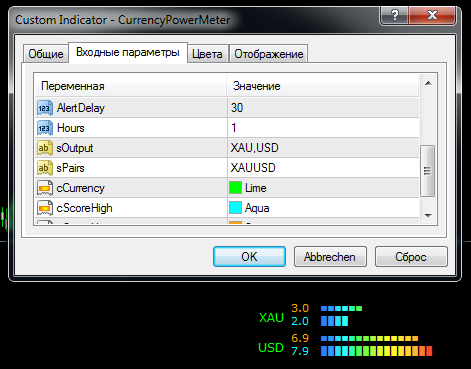Click the XAU 2.0 power meter bar

pyautogui.click(x=334, y=321)
